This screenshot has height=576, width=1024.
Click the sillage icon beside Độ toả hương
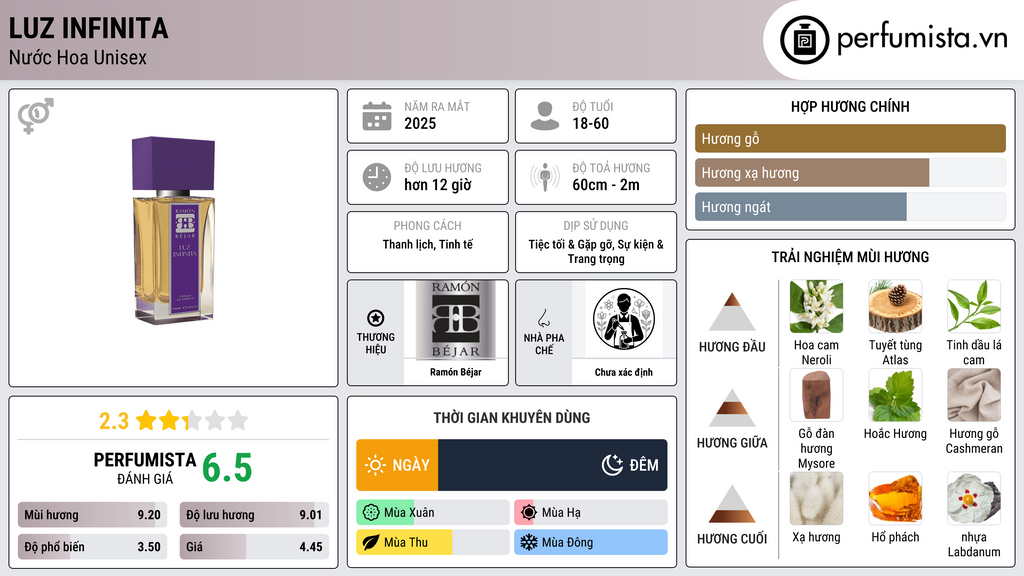pyautogui.click(x=545, y=177)
